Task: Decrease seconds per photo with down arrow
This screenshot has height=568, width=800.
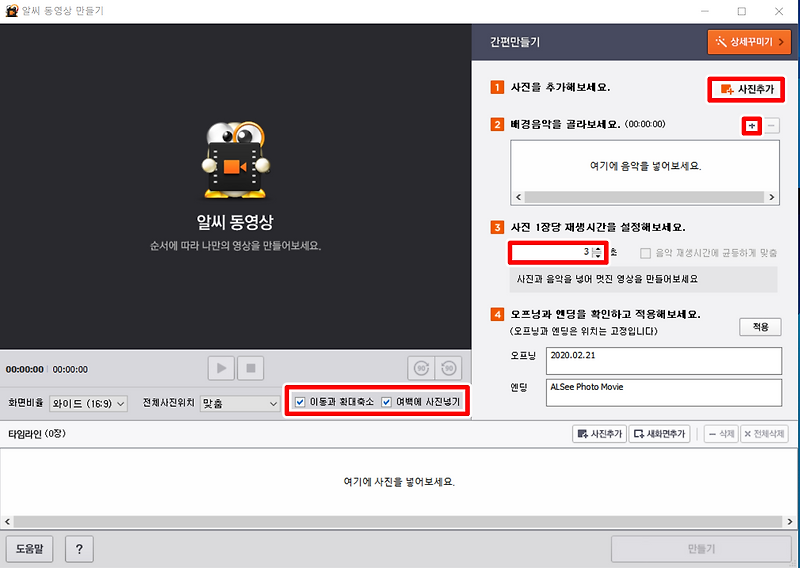Action: pos(597,256)
